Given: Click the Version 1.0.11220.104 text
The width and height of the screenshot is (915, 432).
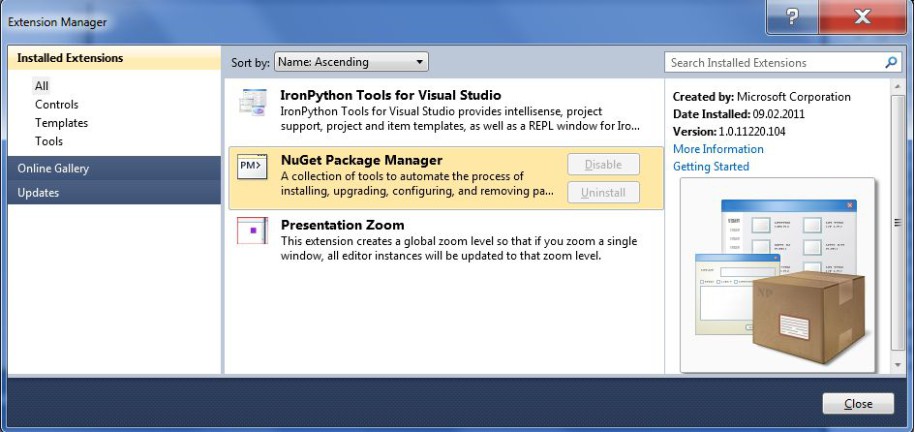Looking at the screenshot, I should pyautogui.click(x=729, y=131).
